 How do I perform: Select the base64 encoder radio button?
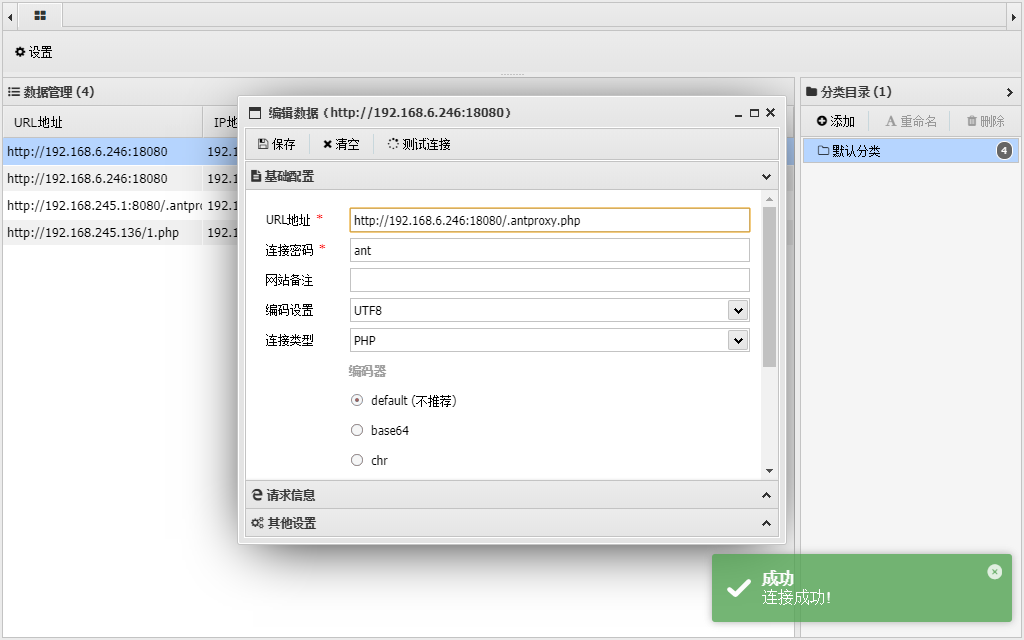click(357, 430)
